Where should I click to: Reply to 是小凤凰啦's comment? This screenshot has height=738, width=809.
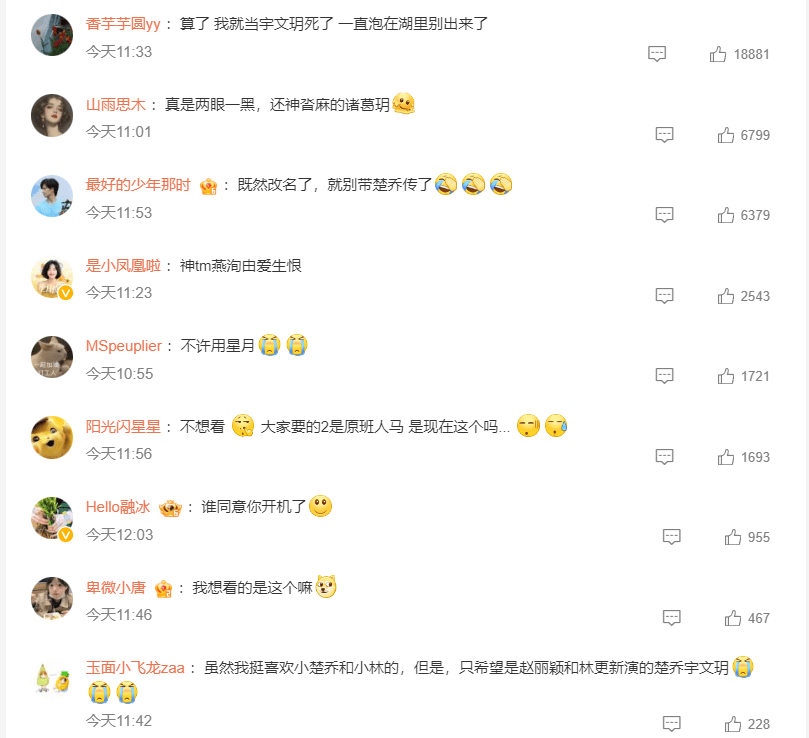664,296
